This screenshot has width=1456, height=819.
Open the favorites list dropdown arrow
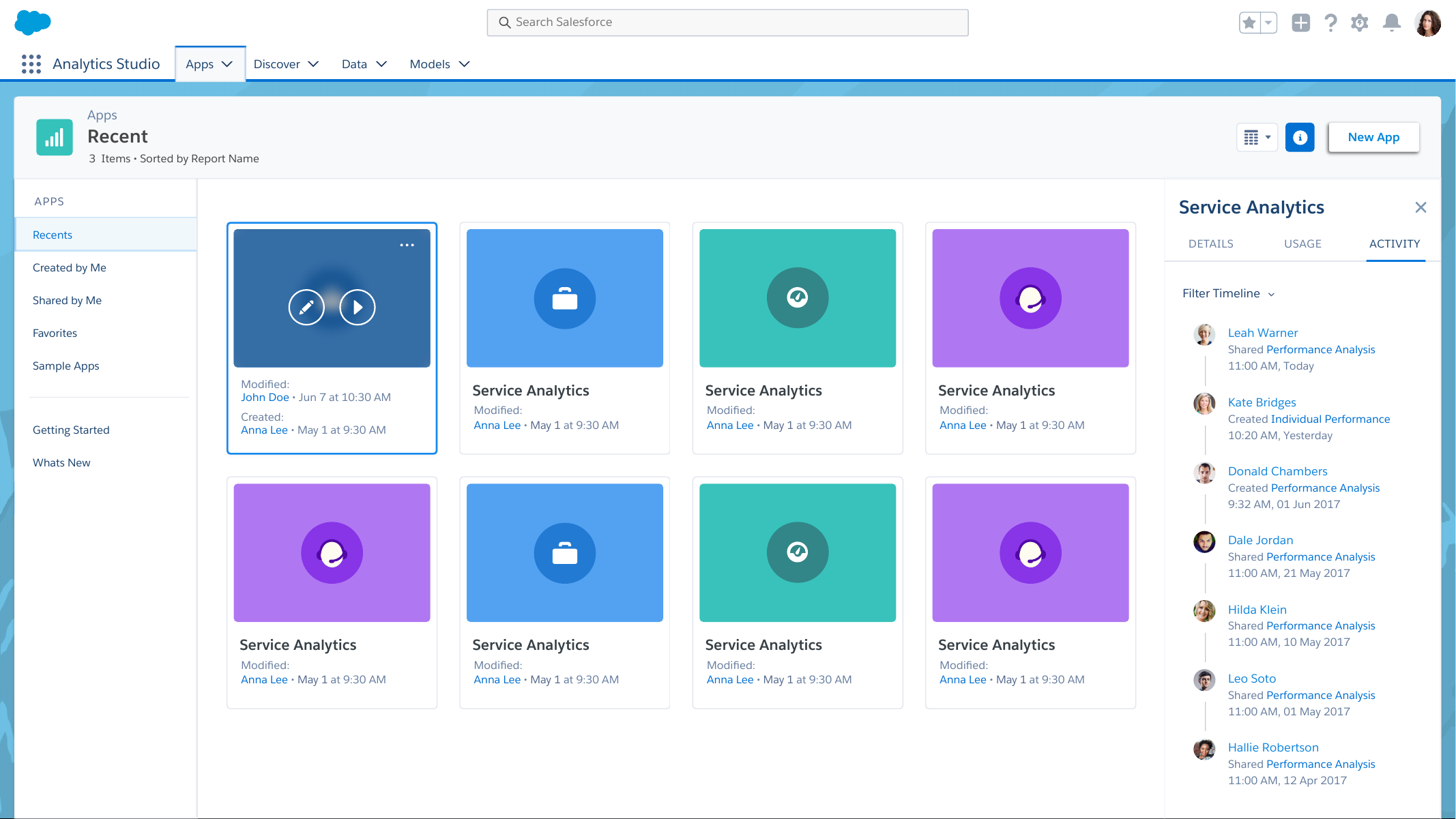1268,23
